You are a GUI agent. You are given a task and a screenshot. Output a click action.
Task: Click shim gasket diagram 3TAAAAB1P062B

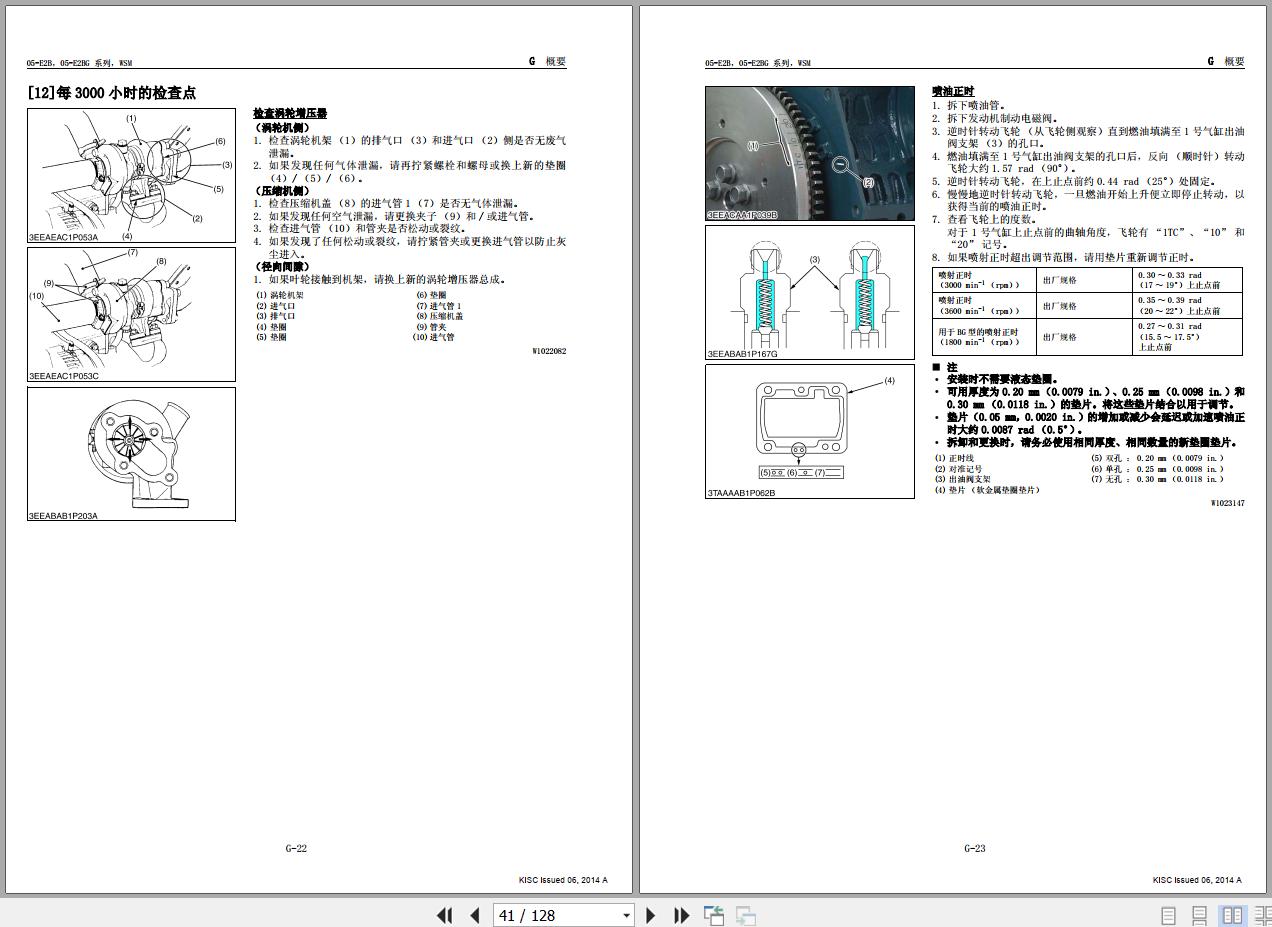tap(810, 431)
